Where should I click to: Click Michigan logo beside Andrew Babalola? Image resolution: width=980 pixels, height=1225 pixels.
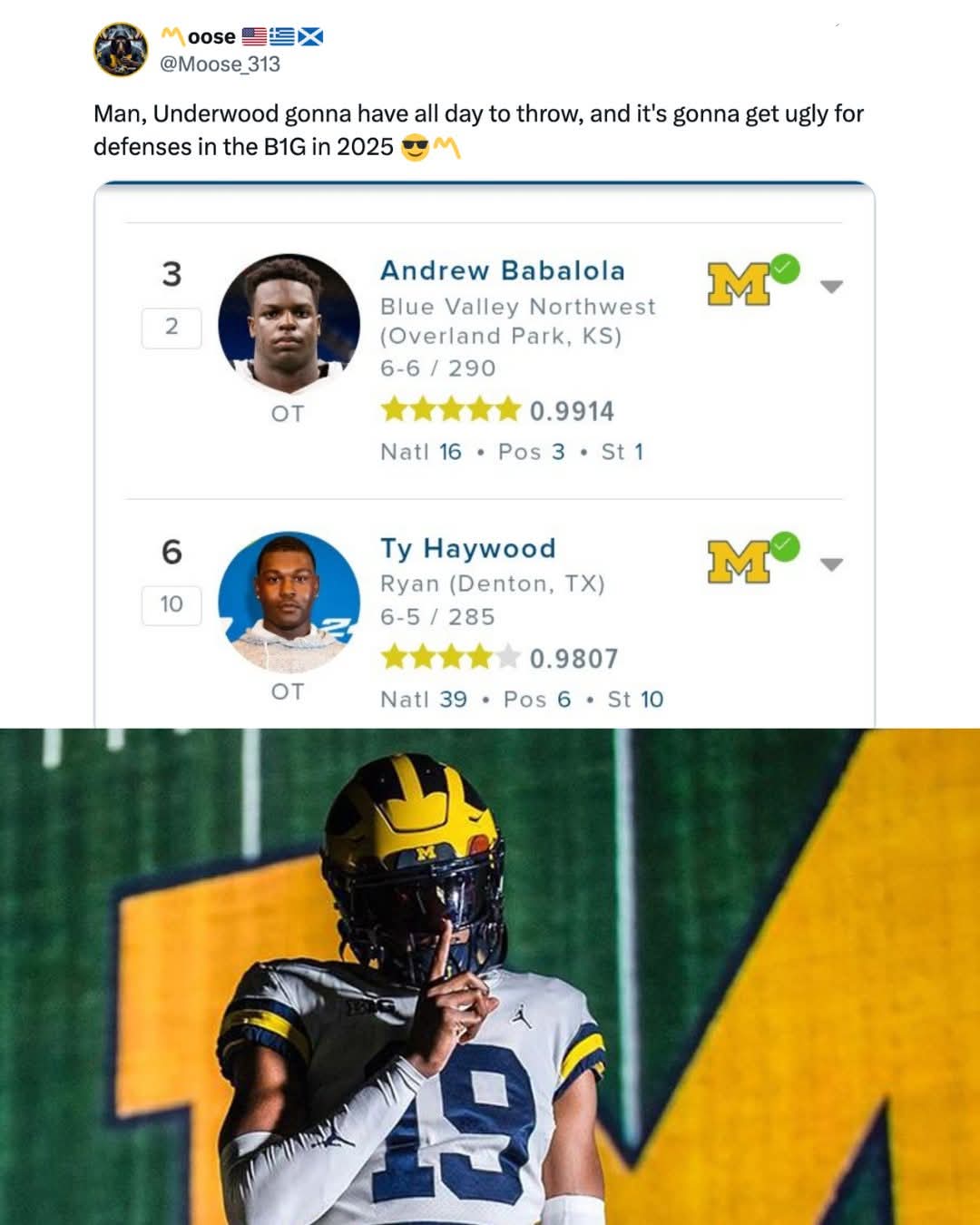[x=738, y=285]
